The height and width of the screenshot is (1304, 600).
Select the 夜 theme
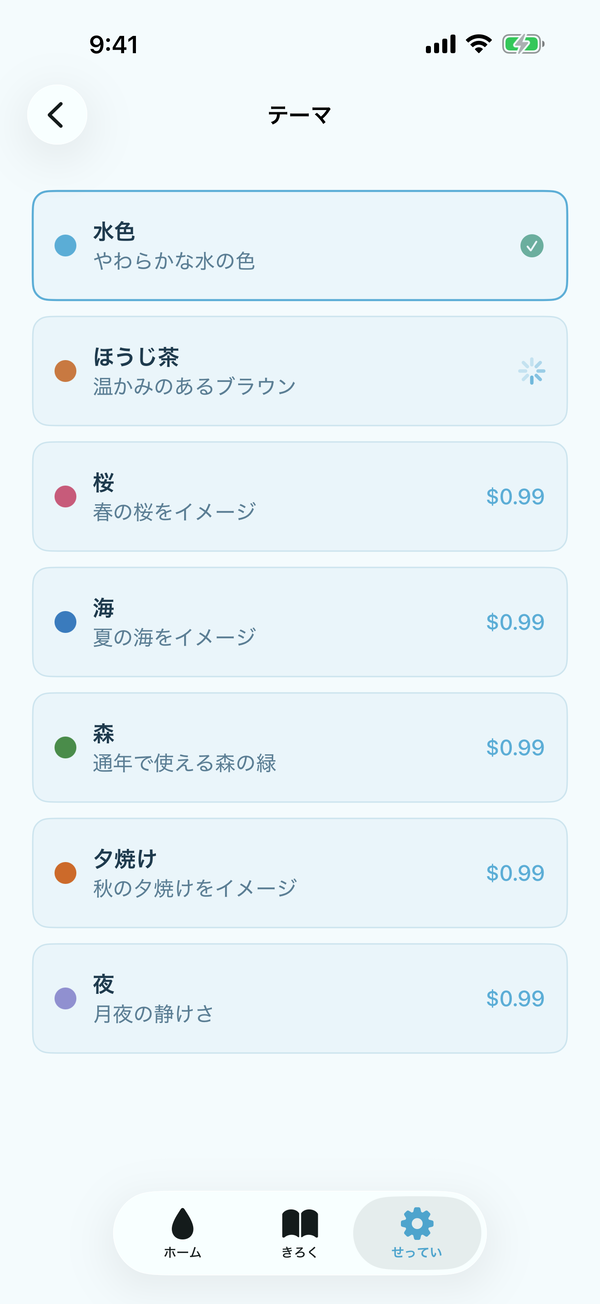point(300,998)
